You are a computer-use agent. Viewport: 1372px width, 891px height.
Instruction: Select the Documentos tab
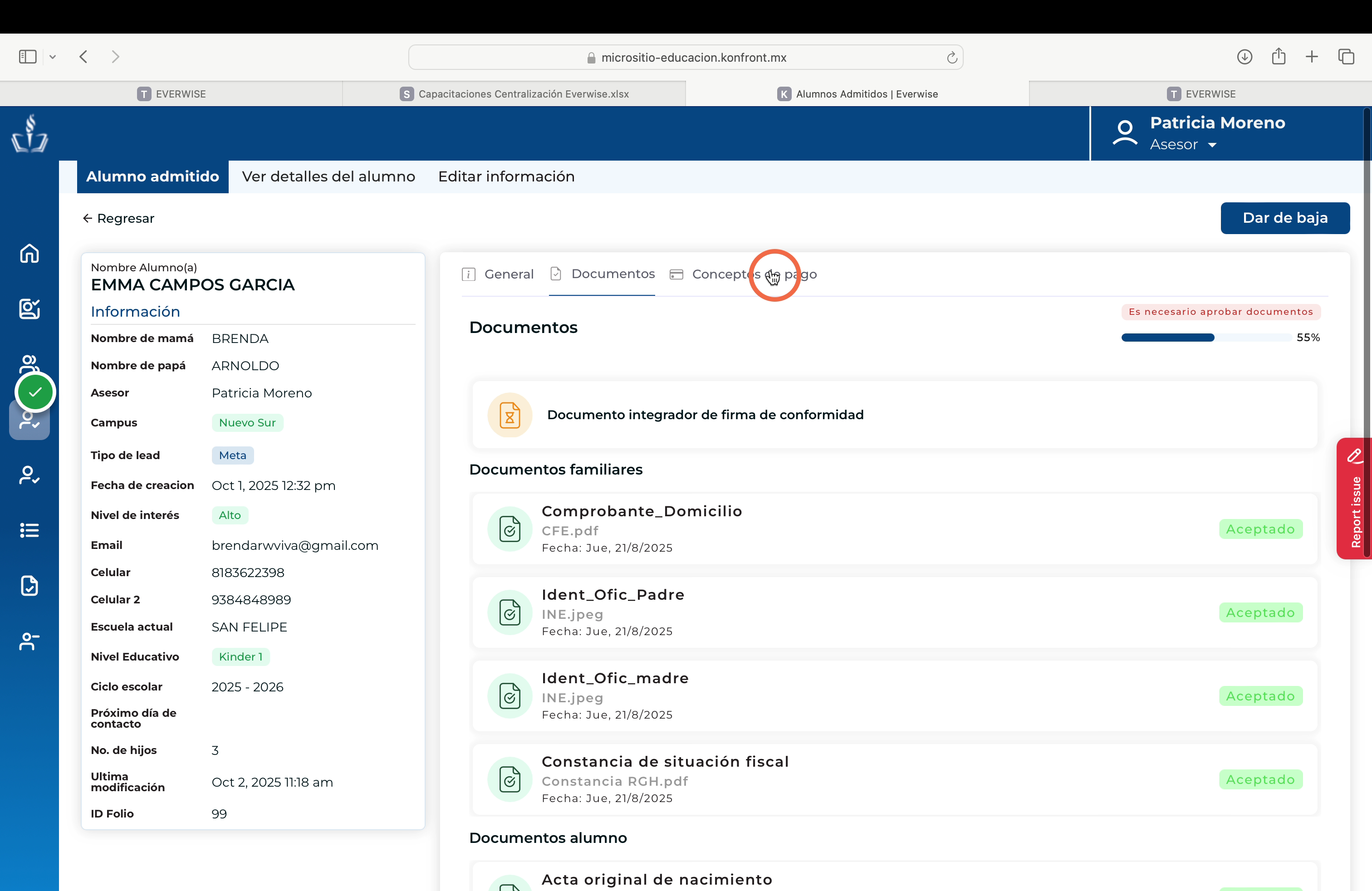[x=602, y=274]
